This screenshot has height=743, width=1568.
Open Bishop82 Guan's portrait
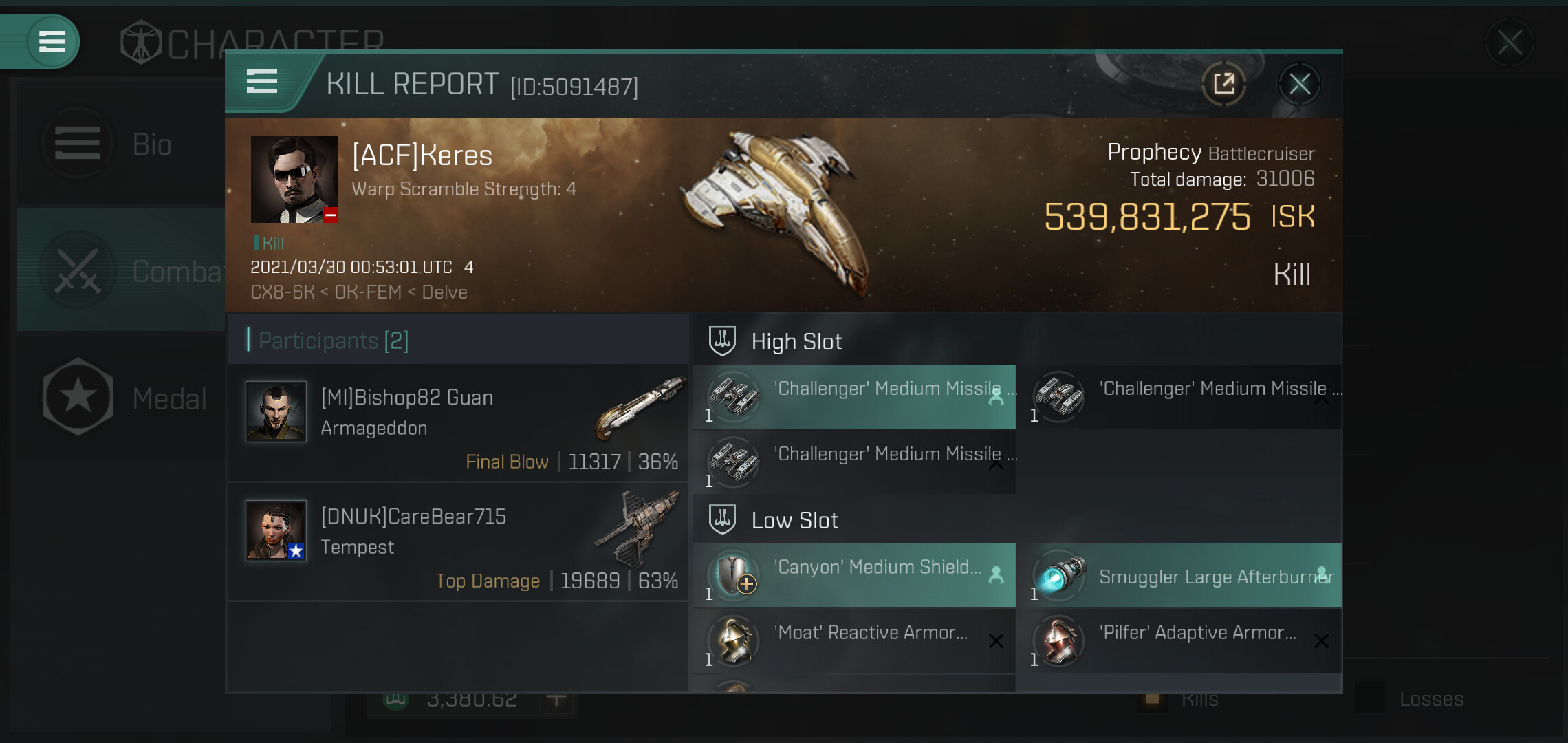[276, 411]
